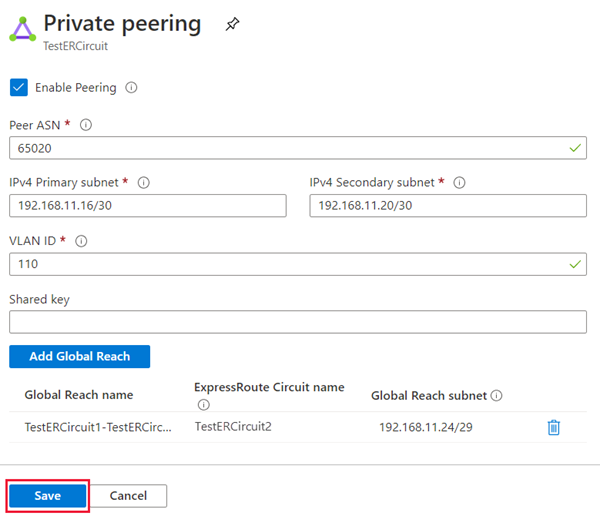Click the Add Global Reach button
The height and width of the screenshot is (514, 600).
tap(80, 356)
